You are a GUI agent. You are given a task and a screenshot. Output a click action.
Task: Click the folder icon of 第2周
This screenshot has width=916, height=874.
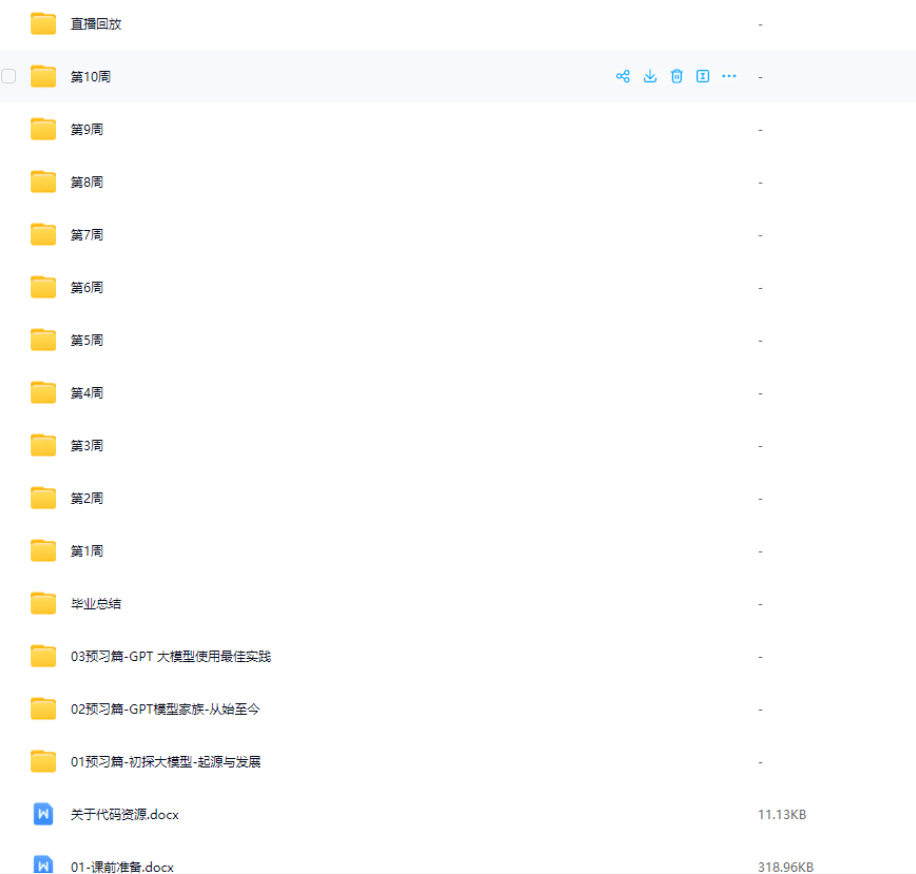tap(42, 497)
